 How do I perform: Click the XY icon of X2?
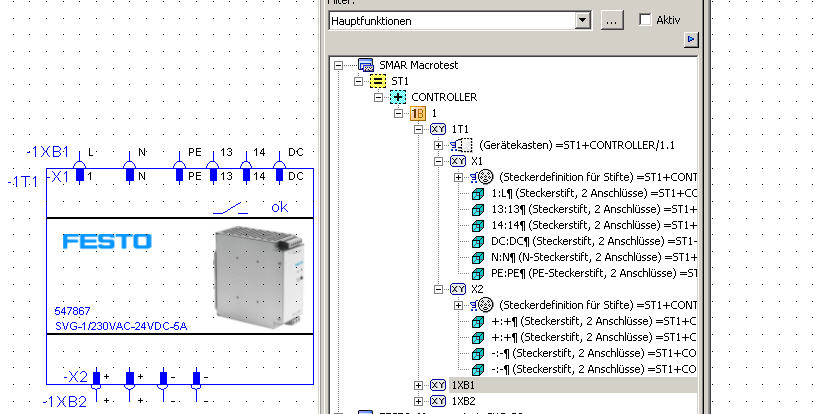point(458,289)
